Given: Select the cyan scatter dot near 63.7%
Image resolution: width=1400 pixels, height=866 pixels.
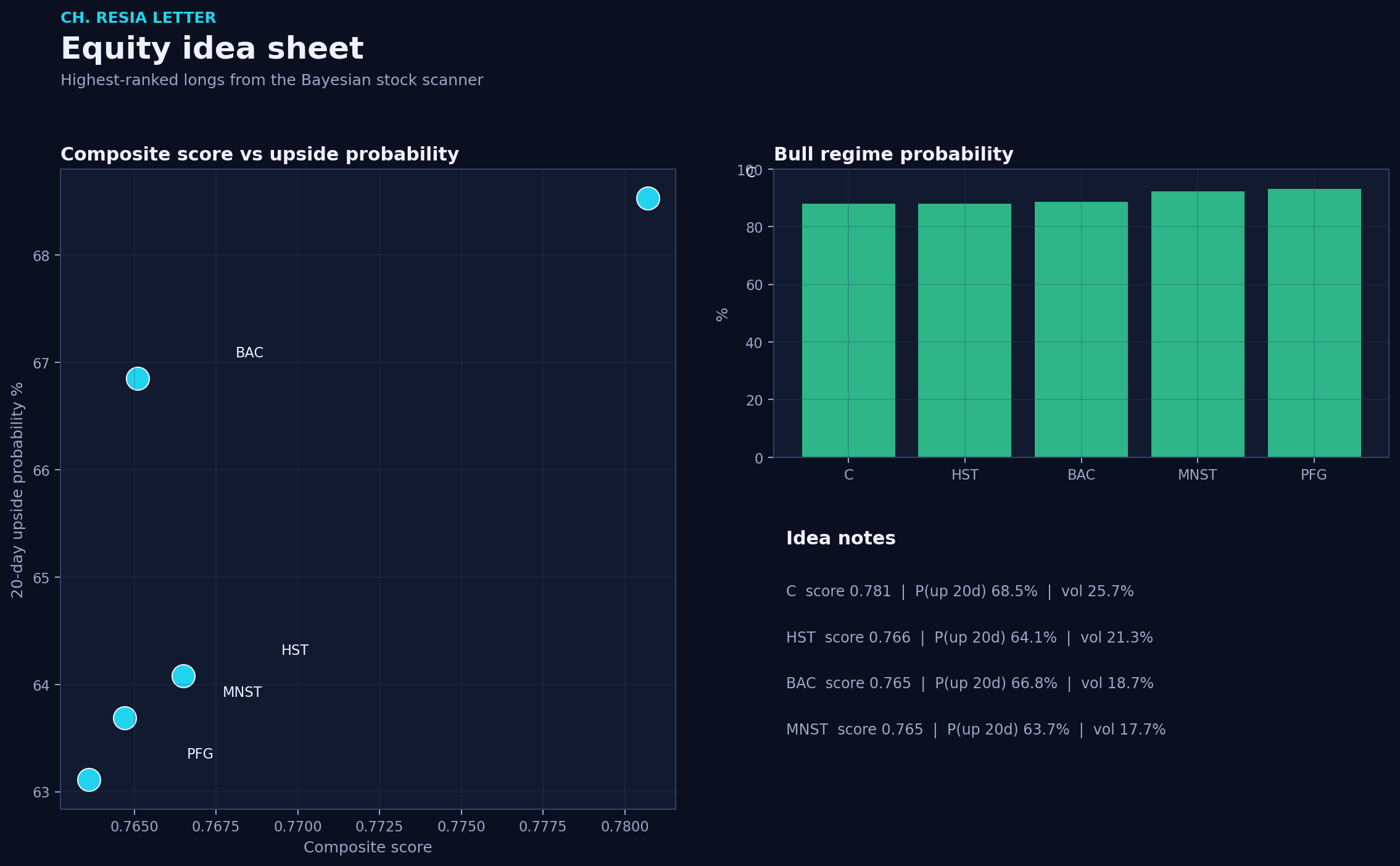Looking at the screenshot, I should click(125, 718).
